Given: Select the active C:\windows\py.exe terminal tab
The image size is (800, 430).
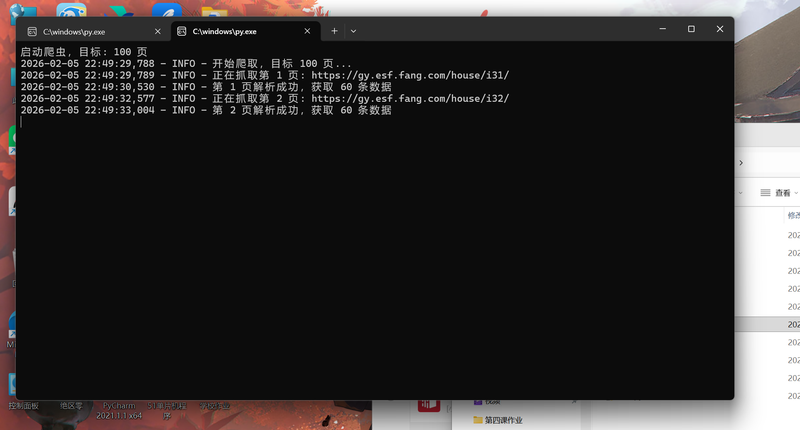Looking at the screenshot, I should coord(245,32).
